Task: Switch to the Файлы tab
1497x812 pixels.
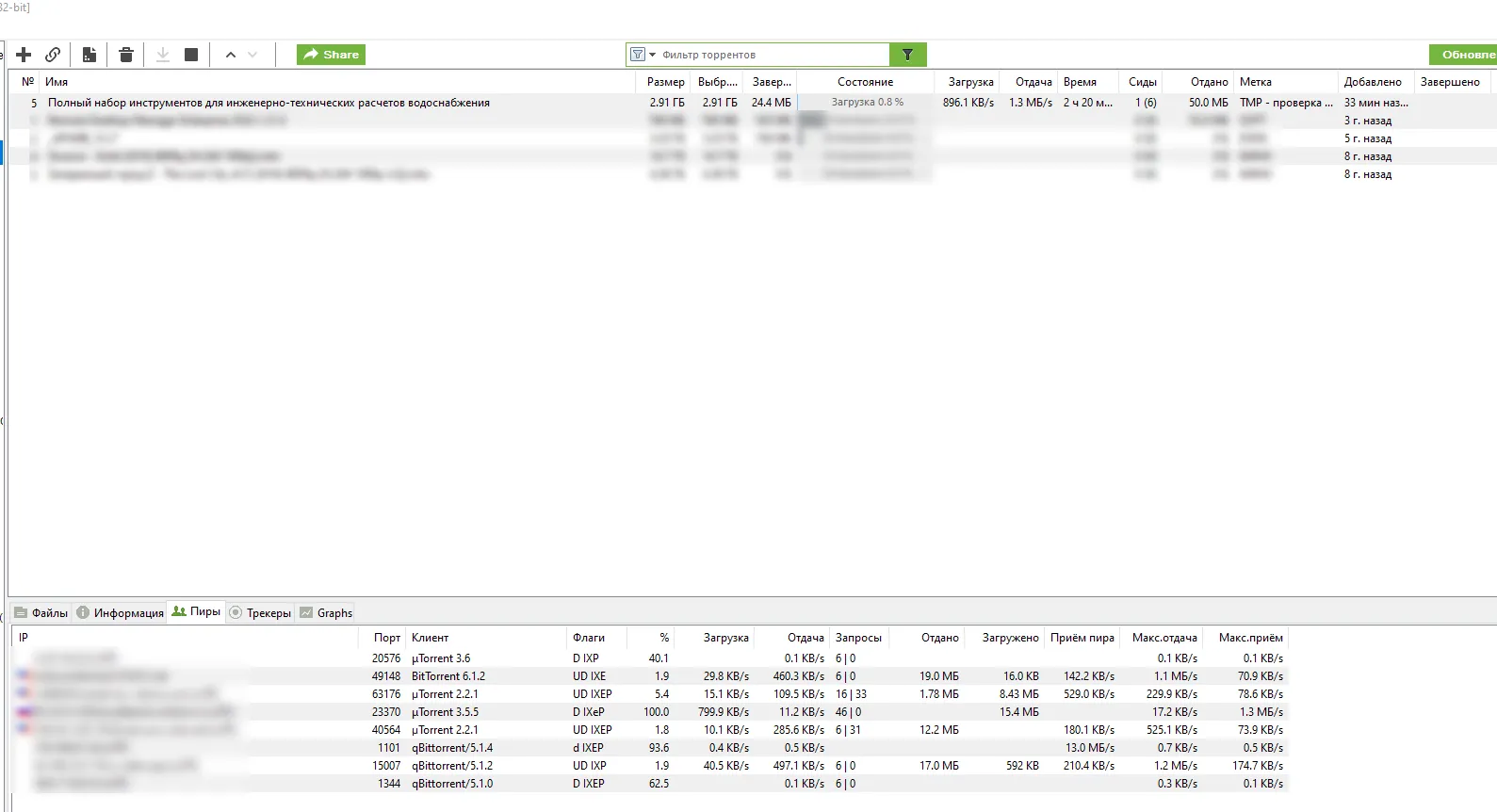Action: (41, 613)
